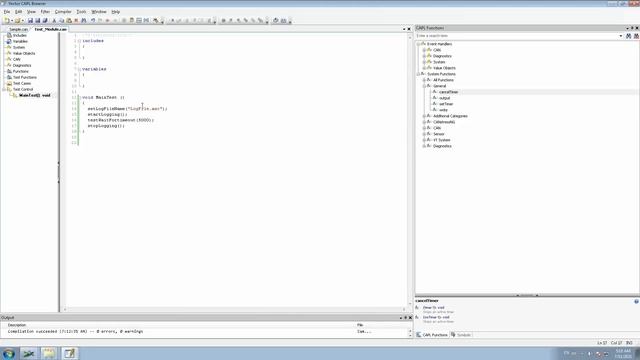
Task: Collapse the System Functions node
Action: [x=418, y=74]
